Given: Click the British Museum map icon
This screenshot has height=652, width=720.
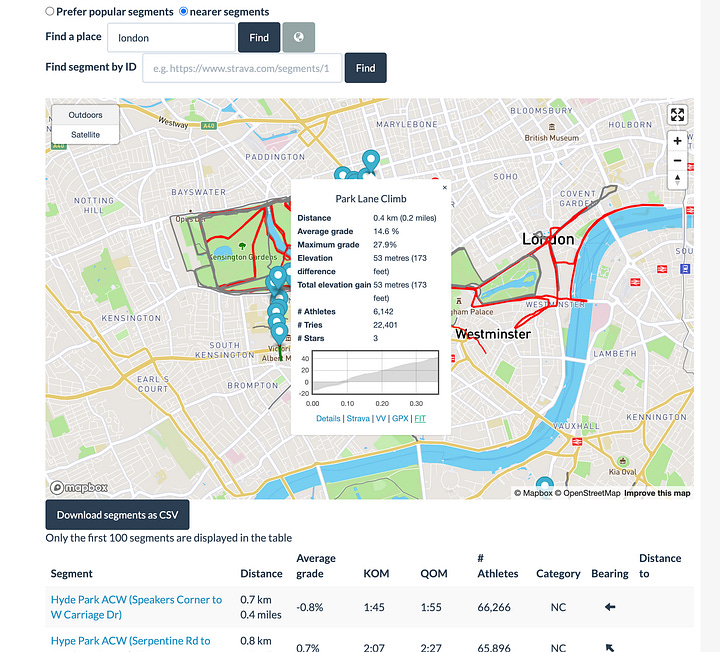Looking at the screenshot, I should [x=552, y=127].
